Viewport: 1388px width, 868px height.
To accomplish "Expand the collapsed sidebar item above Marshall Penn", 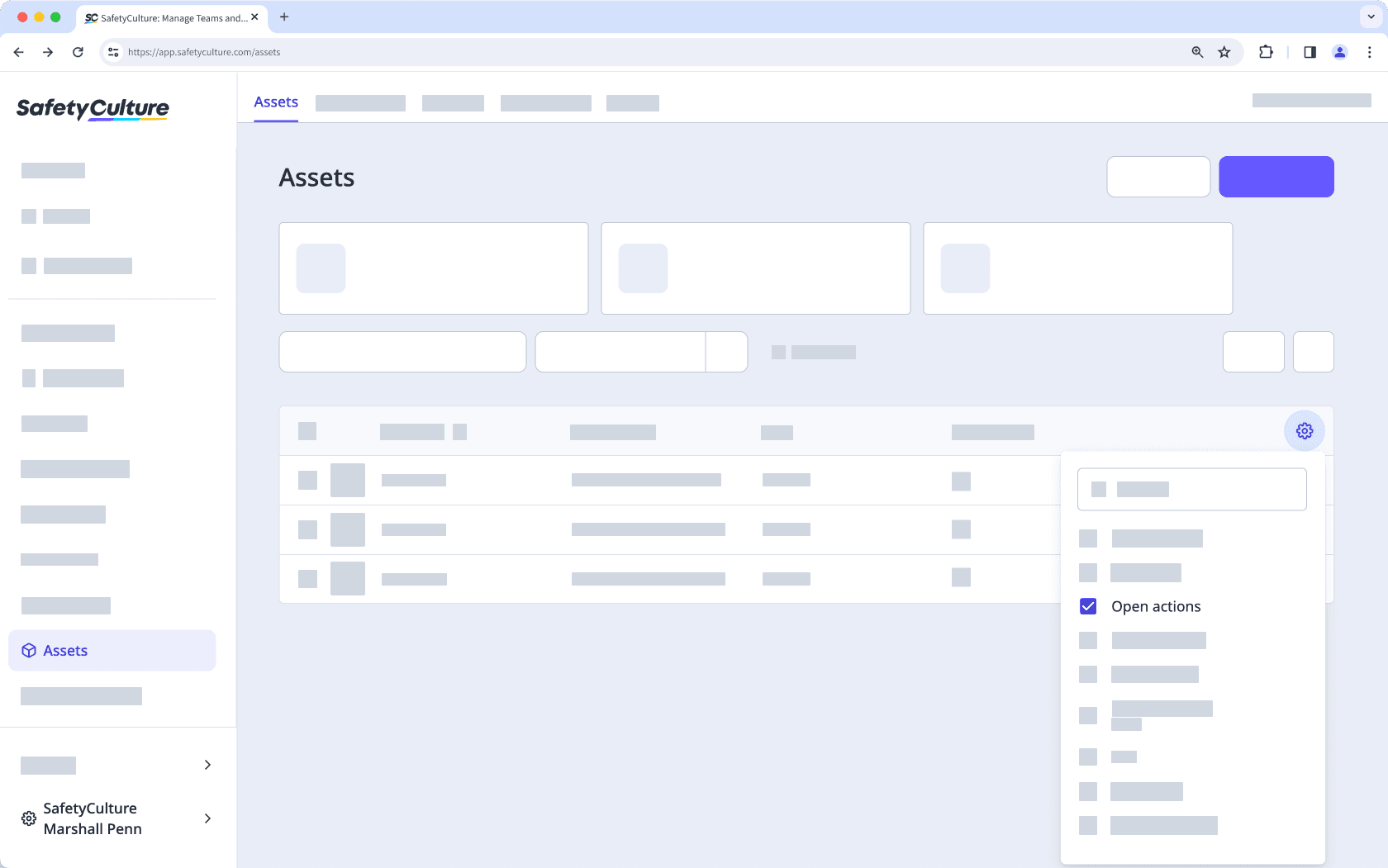I will [207, 765].
